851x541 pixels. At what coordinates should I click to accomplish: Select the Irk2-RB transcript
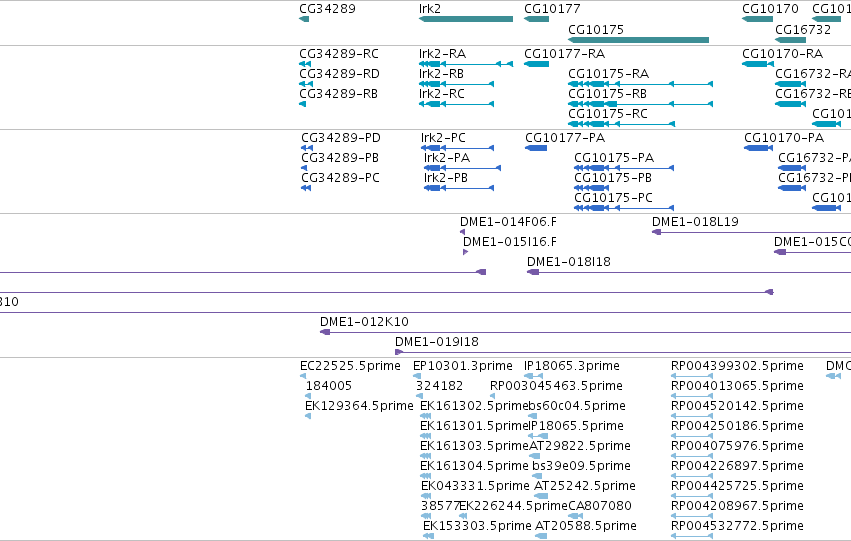(x=441, y=74)
